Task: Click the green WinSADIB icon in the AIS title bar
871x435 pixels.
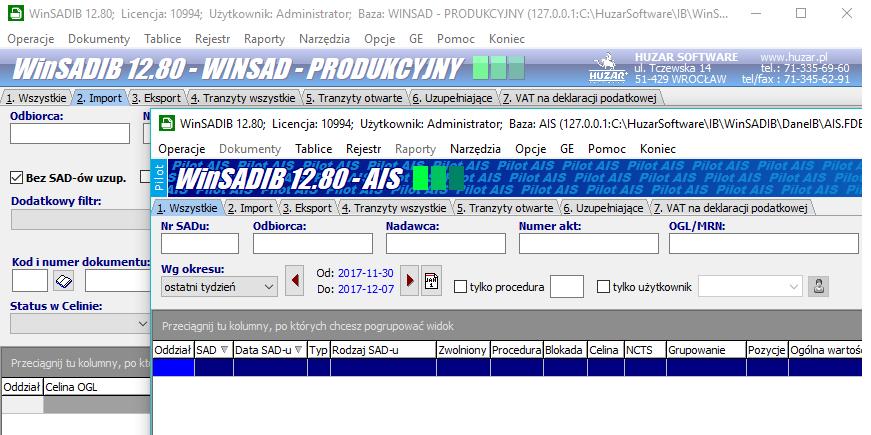Action: pos(166,123)
